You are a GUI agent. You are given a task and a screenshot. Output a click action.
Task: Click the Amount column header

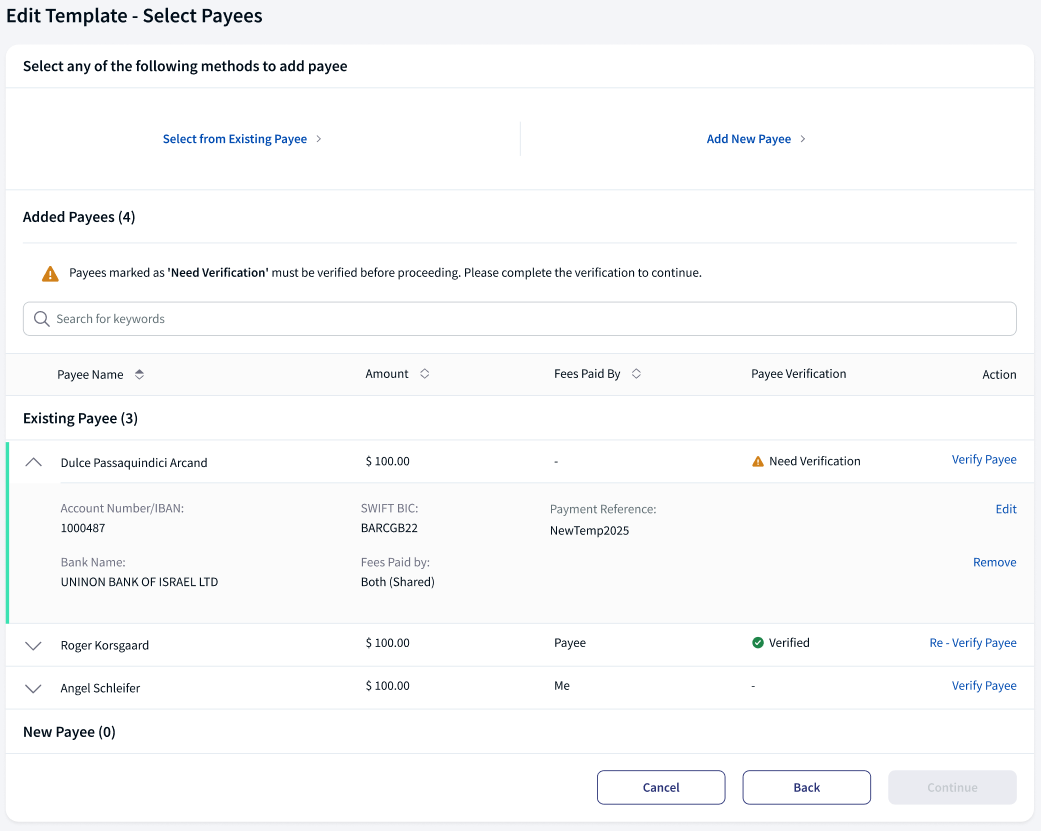coord(387,374)
